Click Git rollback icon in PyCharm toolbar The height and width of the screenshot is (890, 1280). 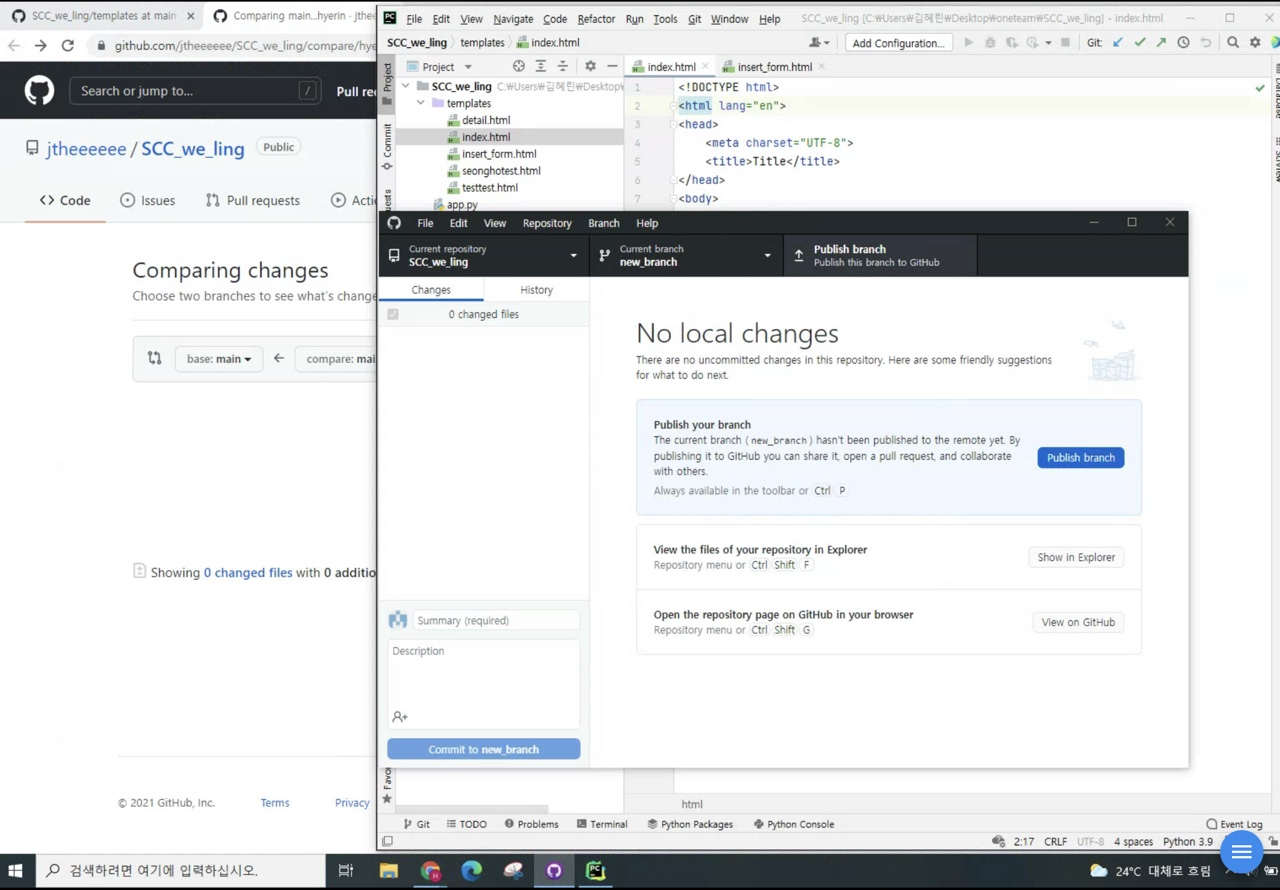pyautogui.click(x=1205, y=43)
